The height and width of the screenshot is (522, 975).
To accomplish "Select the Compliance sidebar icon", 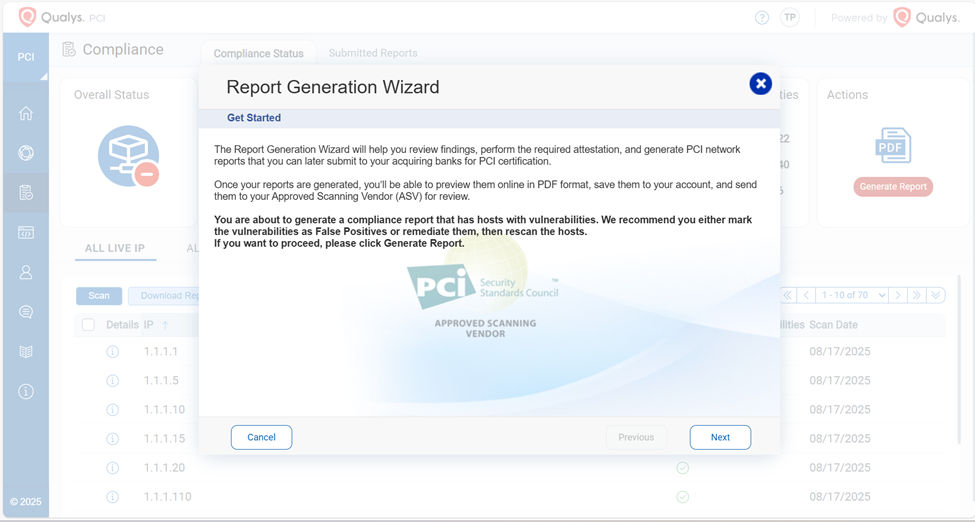I will (25, 193).
